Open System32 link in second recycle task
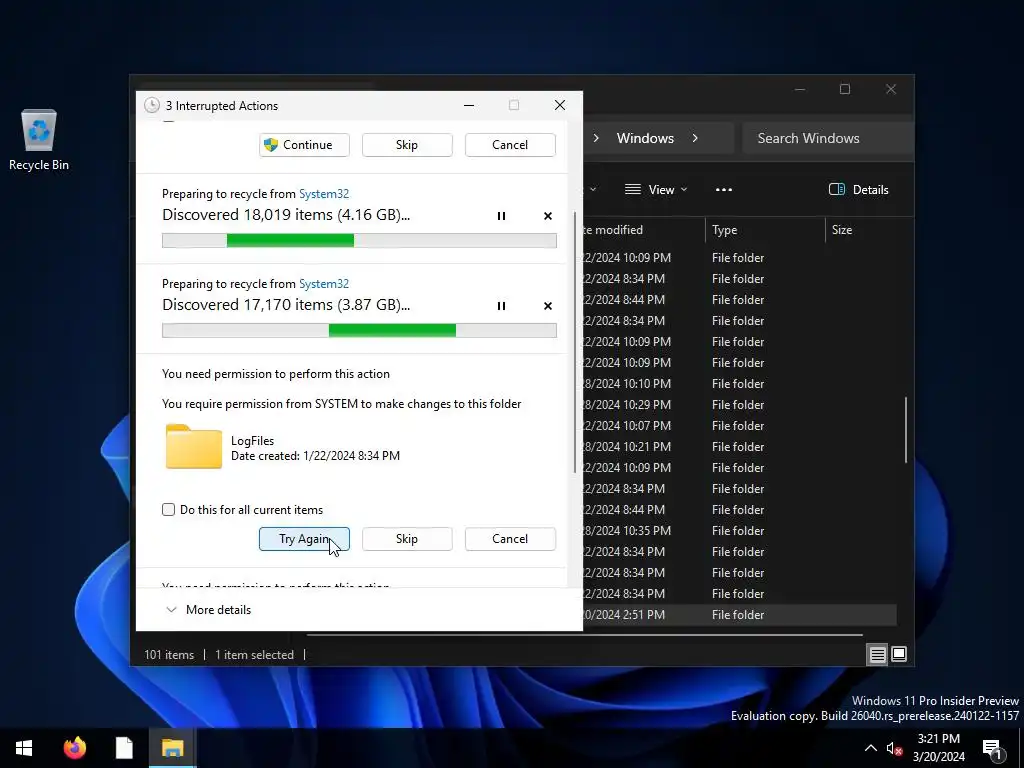This screenshot has height=768, width=1024. coord(324,284)
